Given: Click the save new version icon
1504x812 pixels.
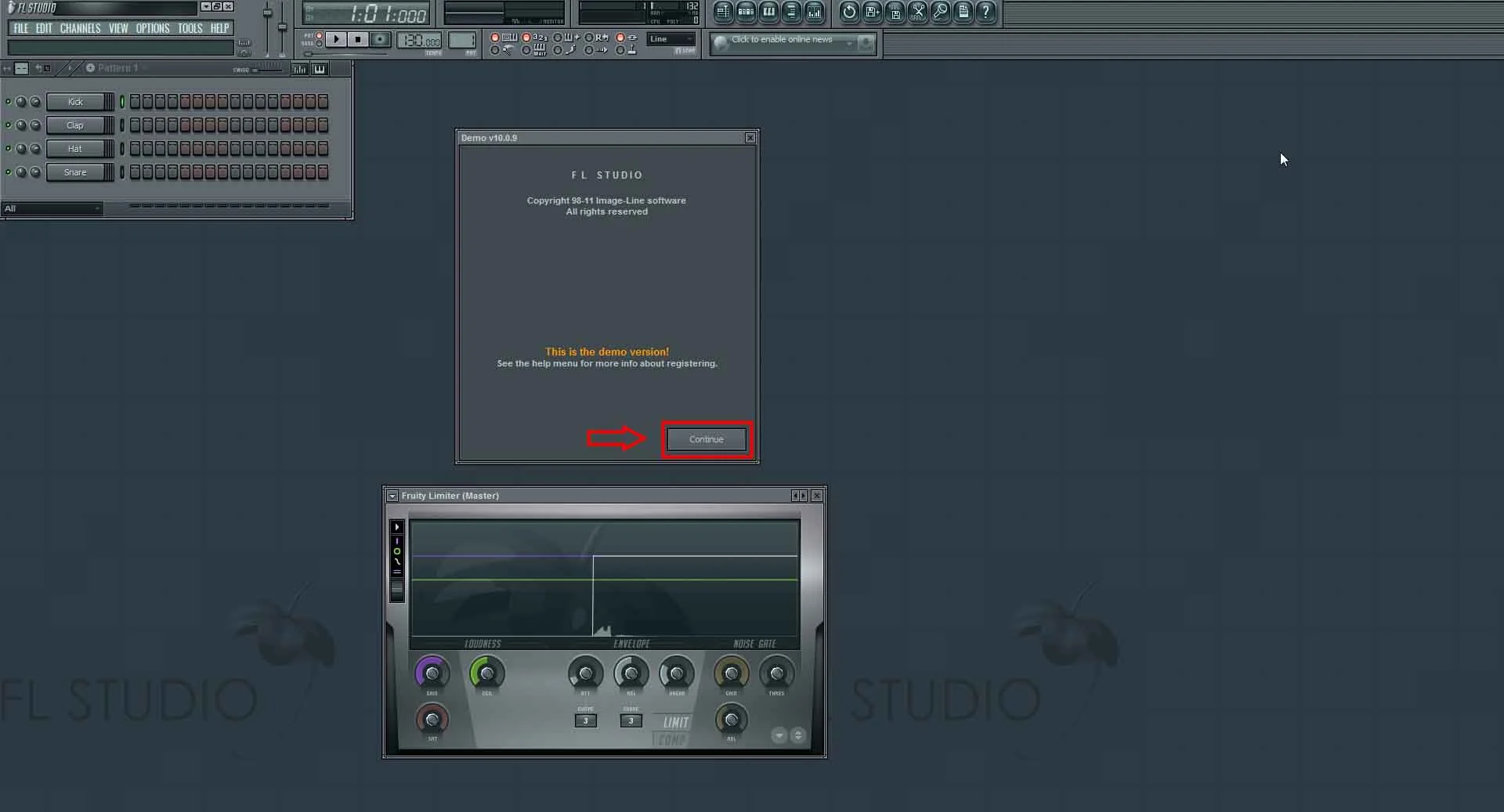Looking at the screenshot, I should 872,12.
